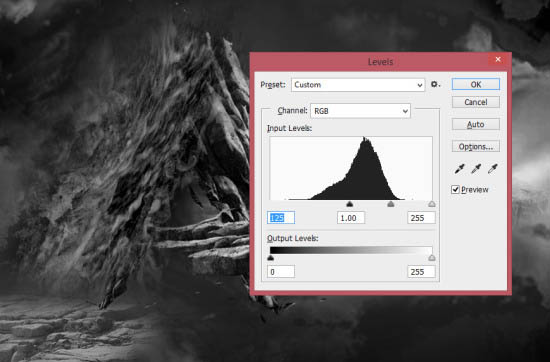Open the preset options gear menu
This screenshot has width=550, height=362.
click(435, 85)
